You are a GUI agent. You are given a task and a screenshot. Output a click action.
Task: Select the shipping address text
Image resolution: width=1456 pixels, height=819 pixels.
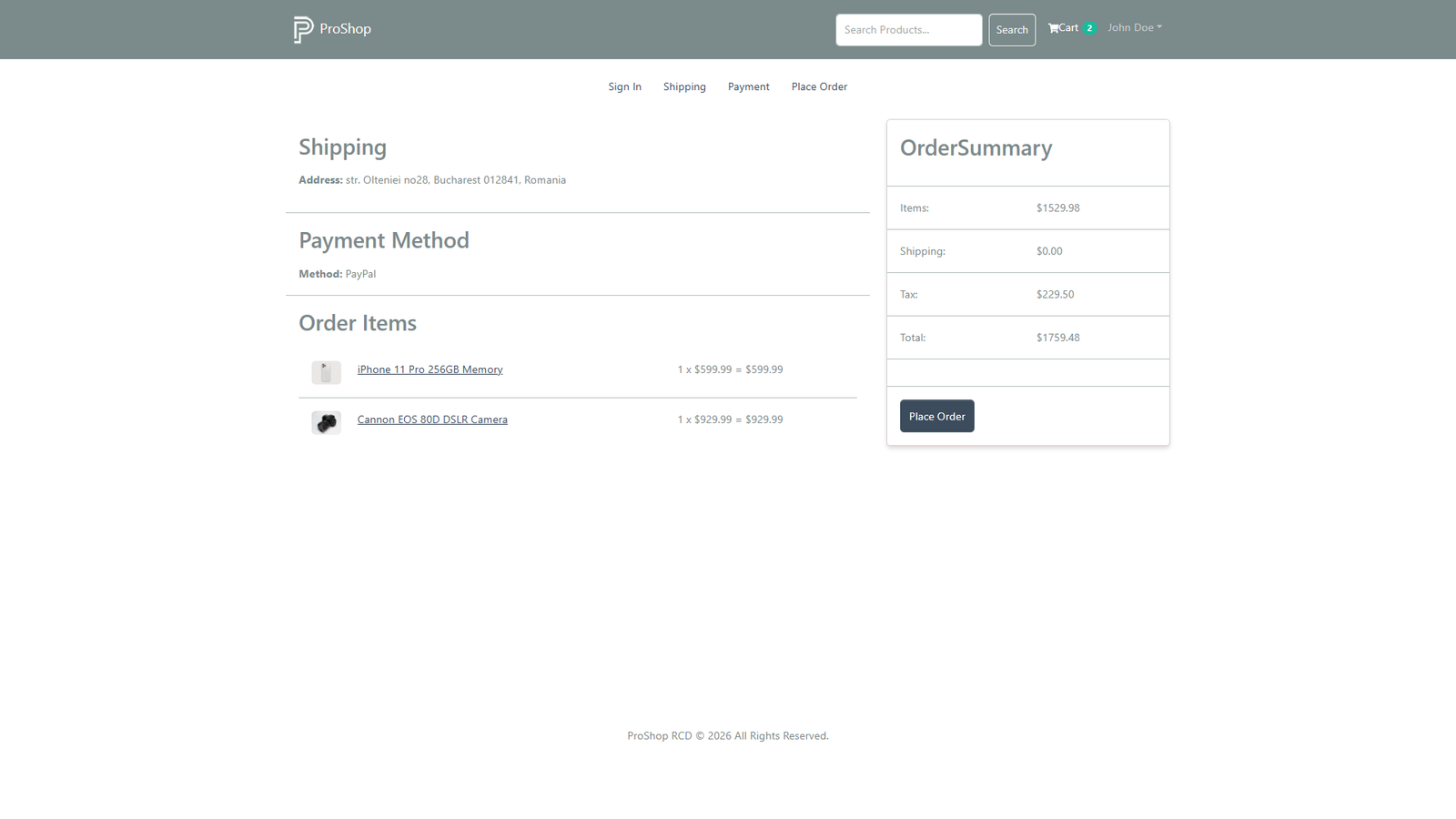(456, 180)
